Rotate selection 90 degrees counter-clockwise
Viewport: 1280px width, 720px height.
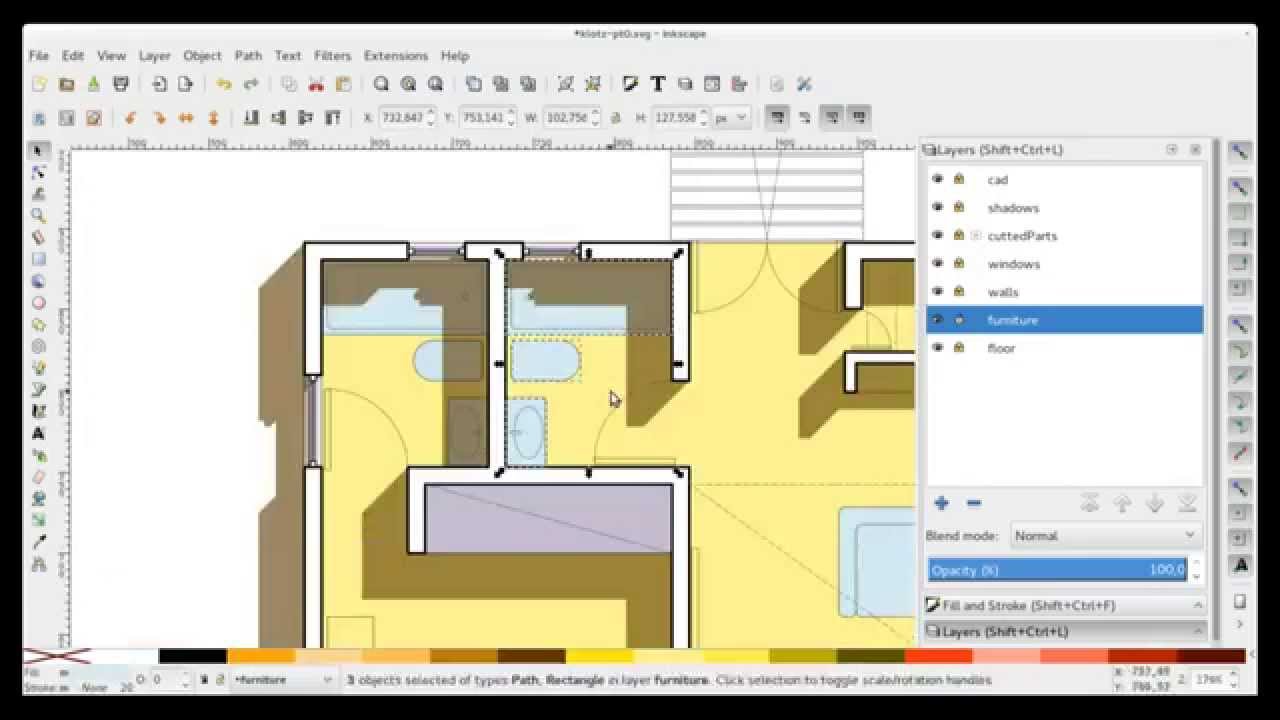pyautogui.click(x=131, y=118)
